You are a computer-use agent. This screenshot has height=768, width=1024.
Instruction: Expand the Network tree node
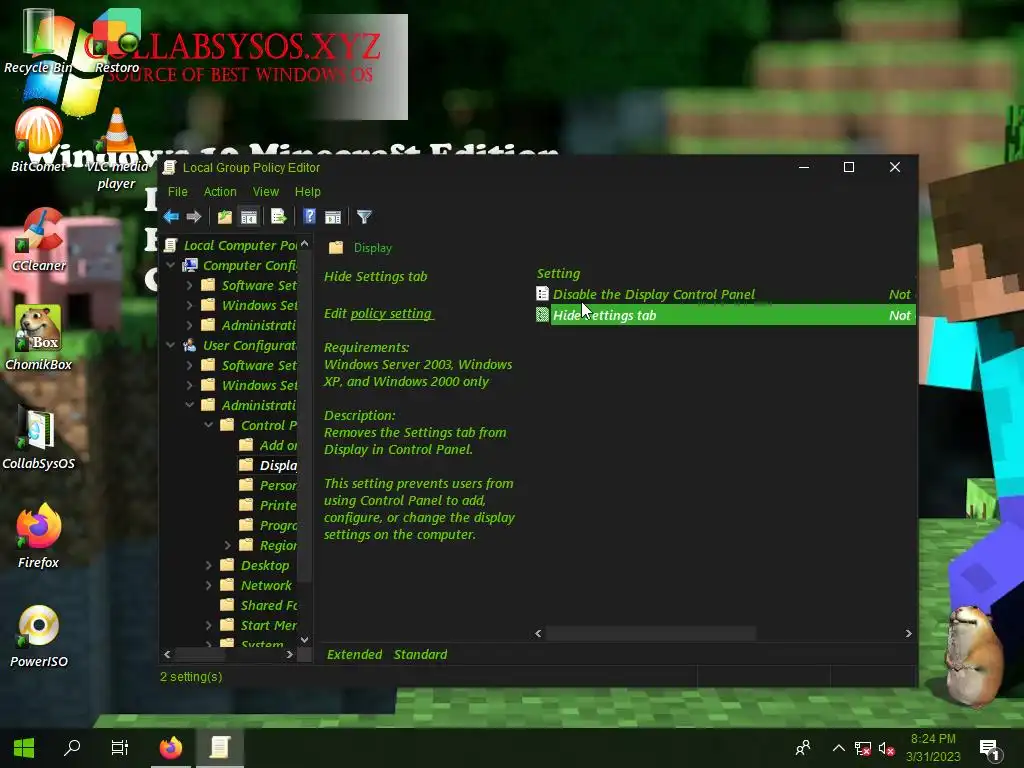coord(208,585)
